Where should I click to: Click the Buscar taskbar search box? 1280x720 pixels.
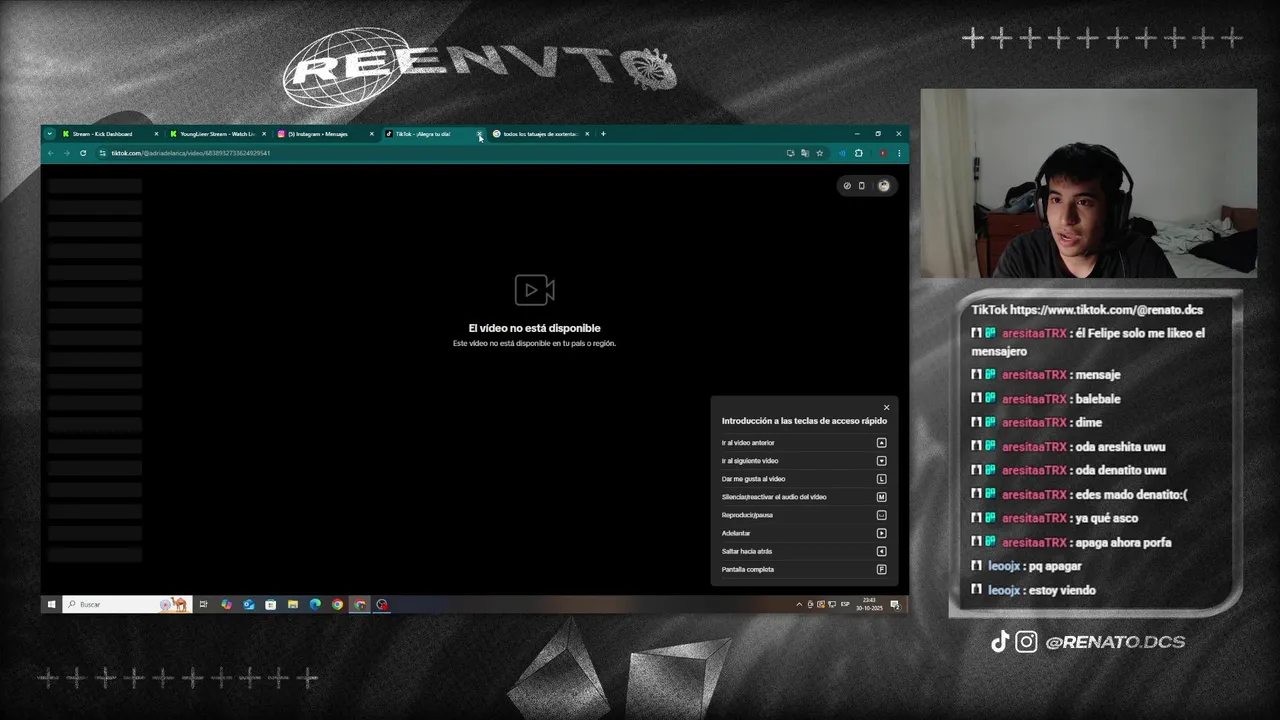click(x=126, y=604)
